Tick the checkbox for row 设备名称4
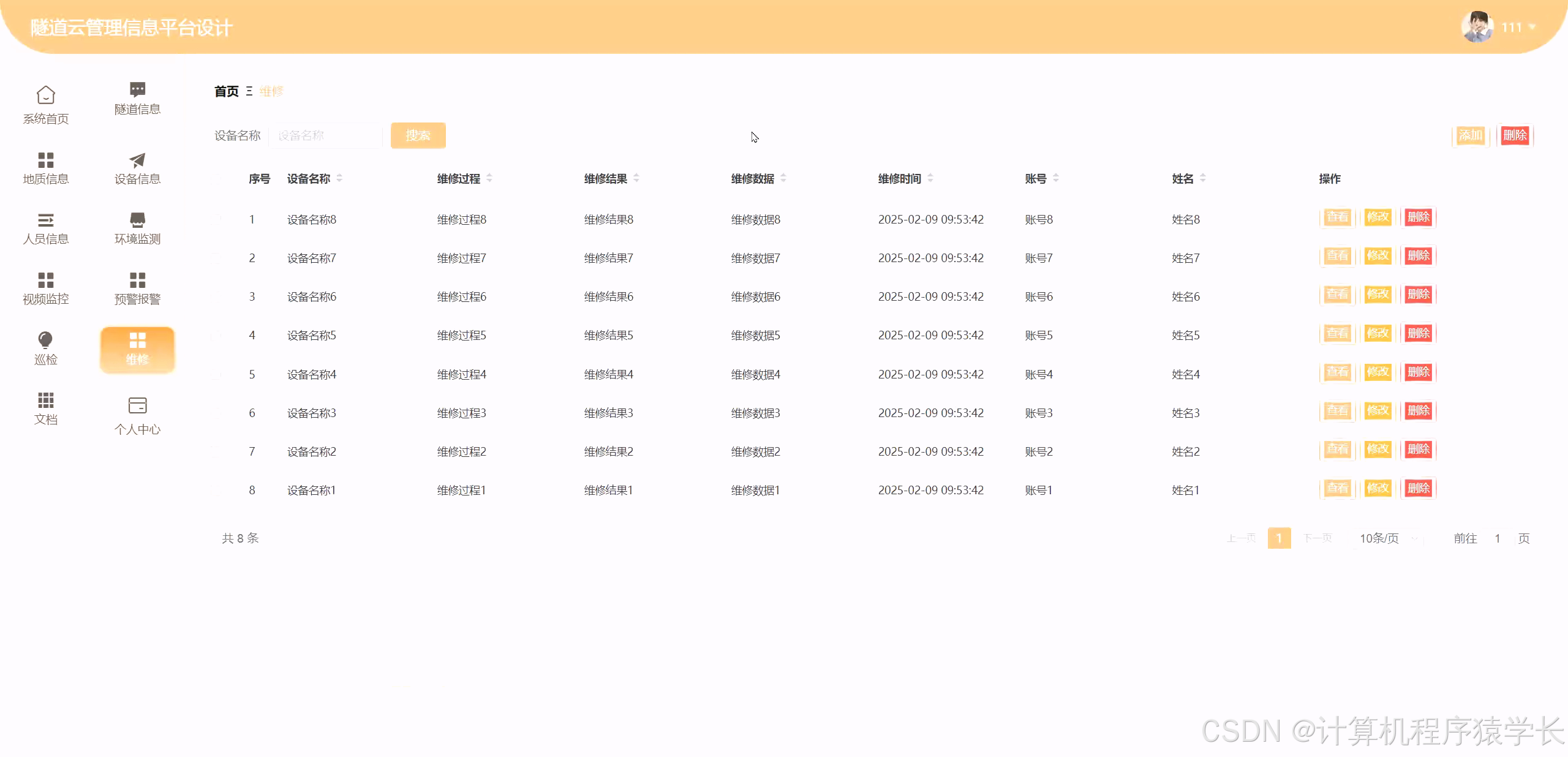Image resolution: width=1568 pixels, height=757 pixels. tap(217, 374)
